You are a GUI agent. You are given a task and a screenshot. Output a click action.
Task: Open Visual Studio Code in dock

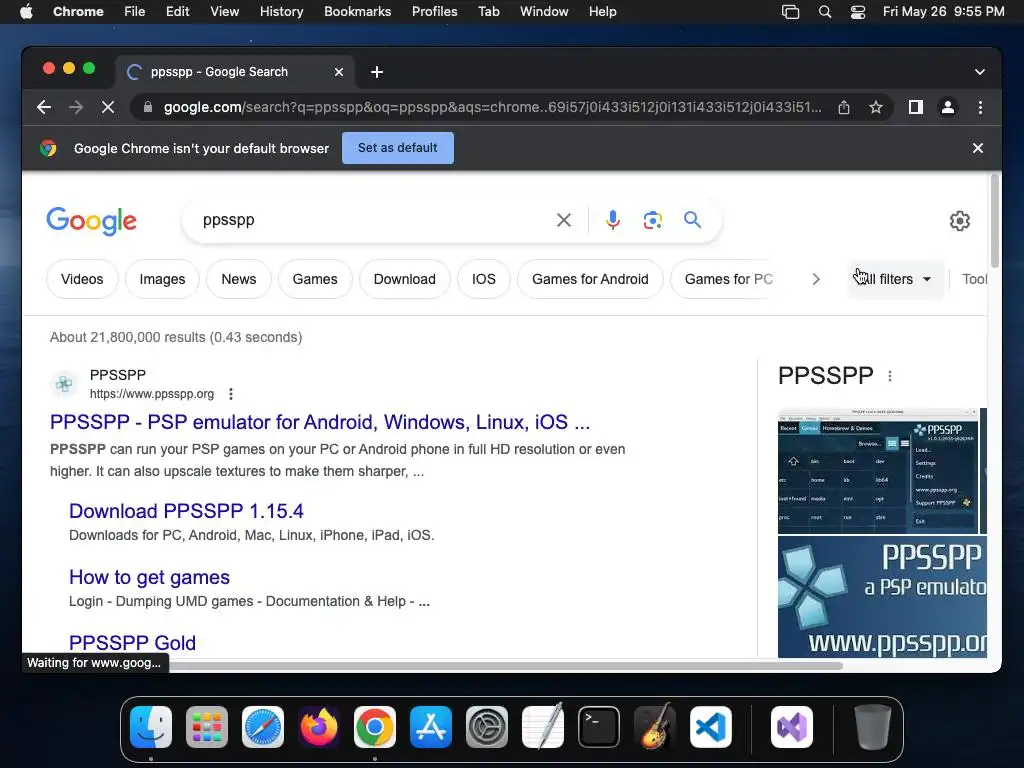click(x=711, y=727)
